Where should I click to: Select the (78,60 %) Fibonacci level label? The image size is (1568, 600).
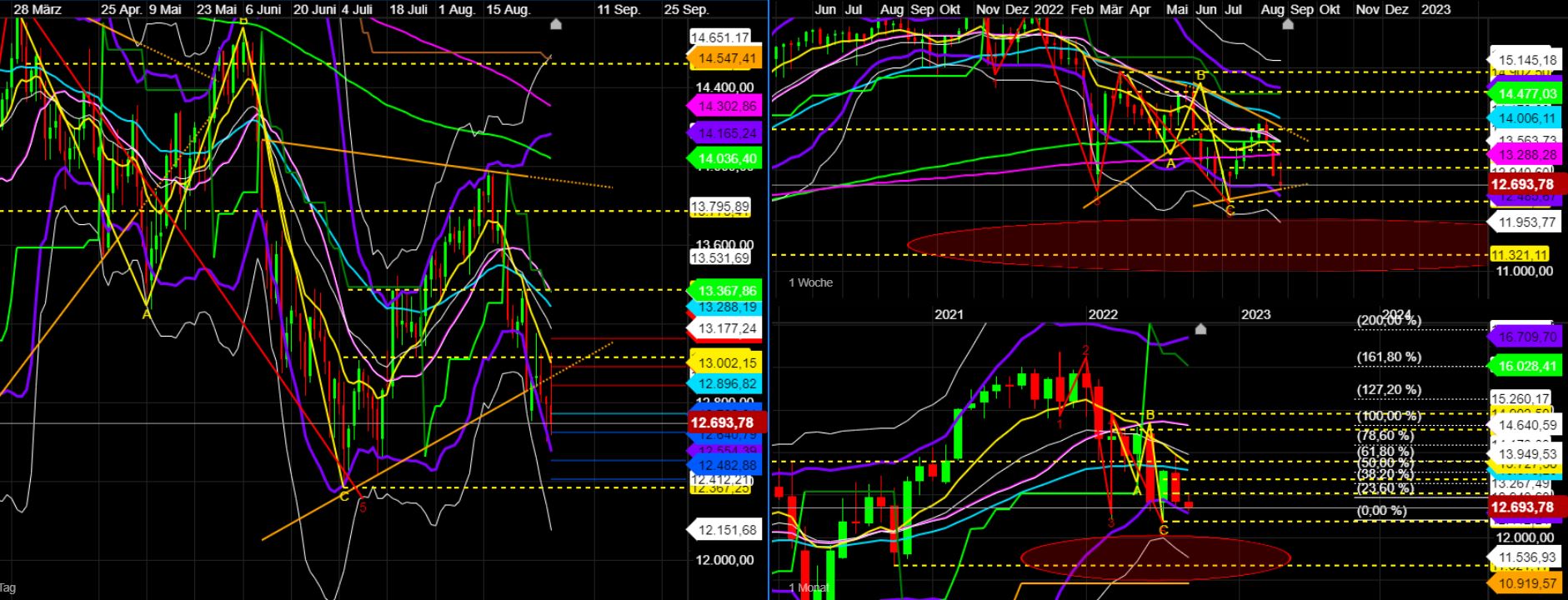pyautogui.click(x=1385, y=435)
